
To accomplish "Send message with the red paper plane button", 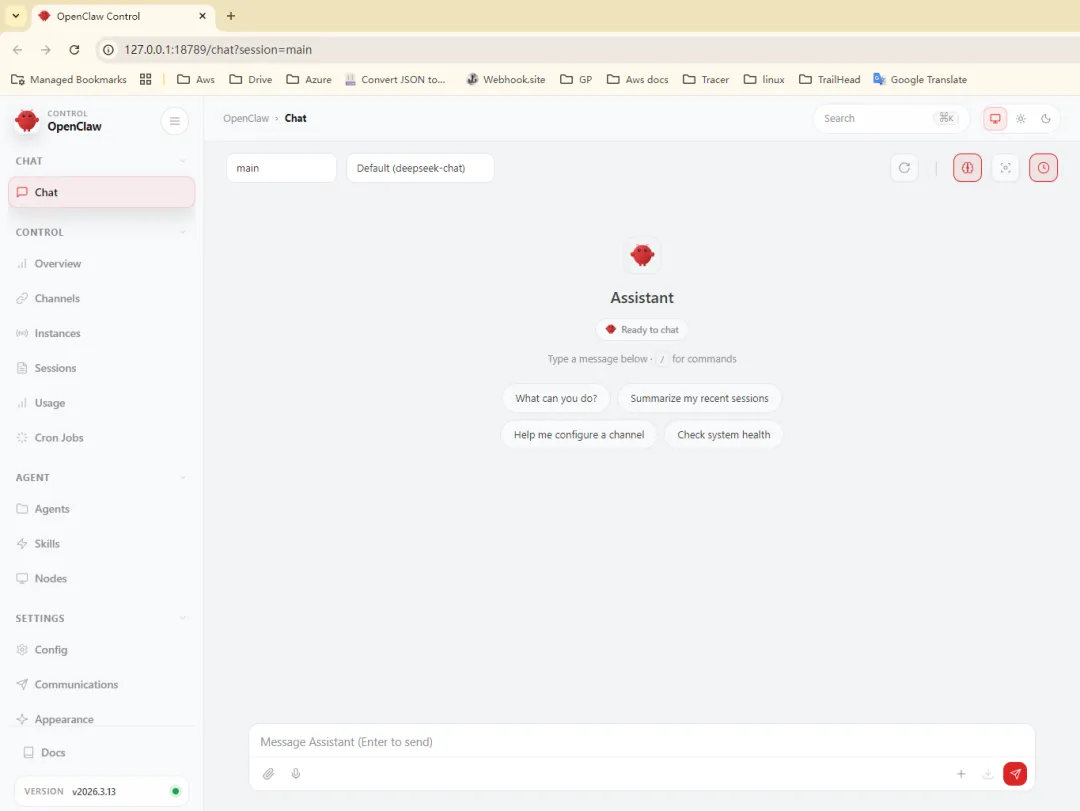I will pyautogui.click(x=1015, y=774).
